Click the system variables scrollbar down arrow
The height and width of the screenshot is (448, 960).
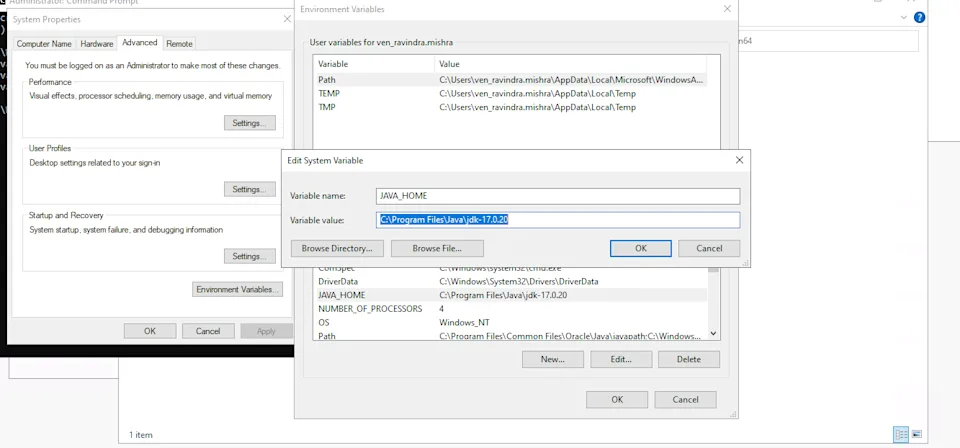coord(713,334)
